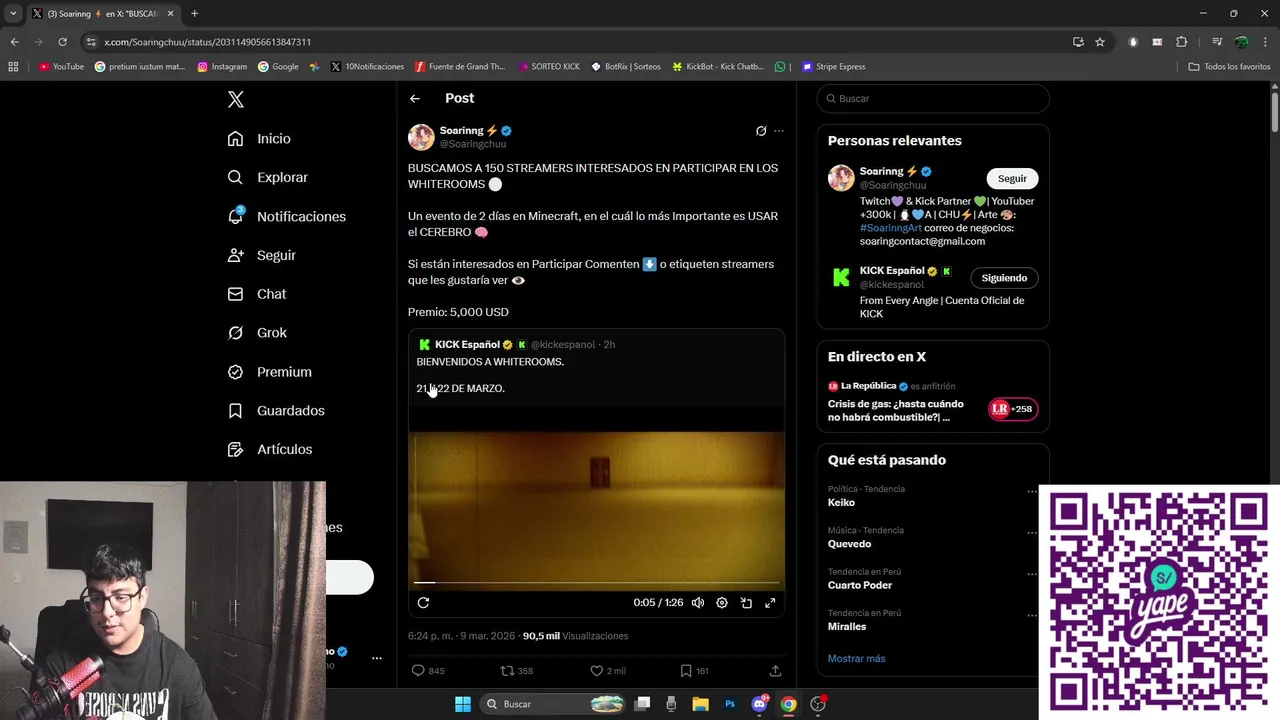Open the YouTube bookmark

(61, 67)
